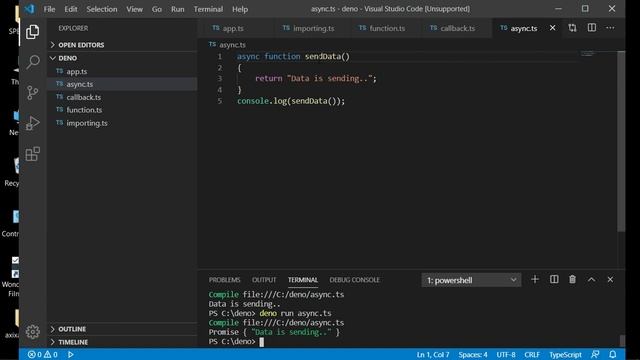Click the feedback icon in status bar
Screen dimensions: 640x360
point(595,354)
